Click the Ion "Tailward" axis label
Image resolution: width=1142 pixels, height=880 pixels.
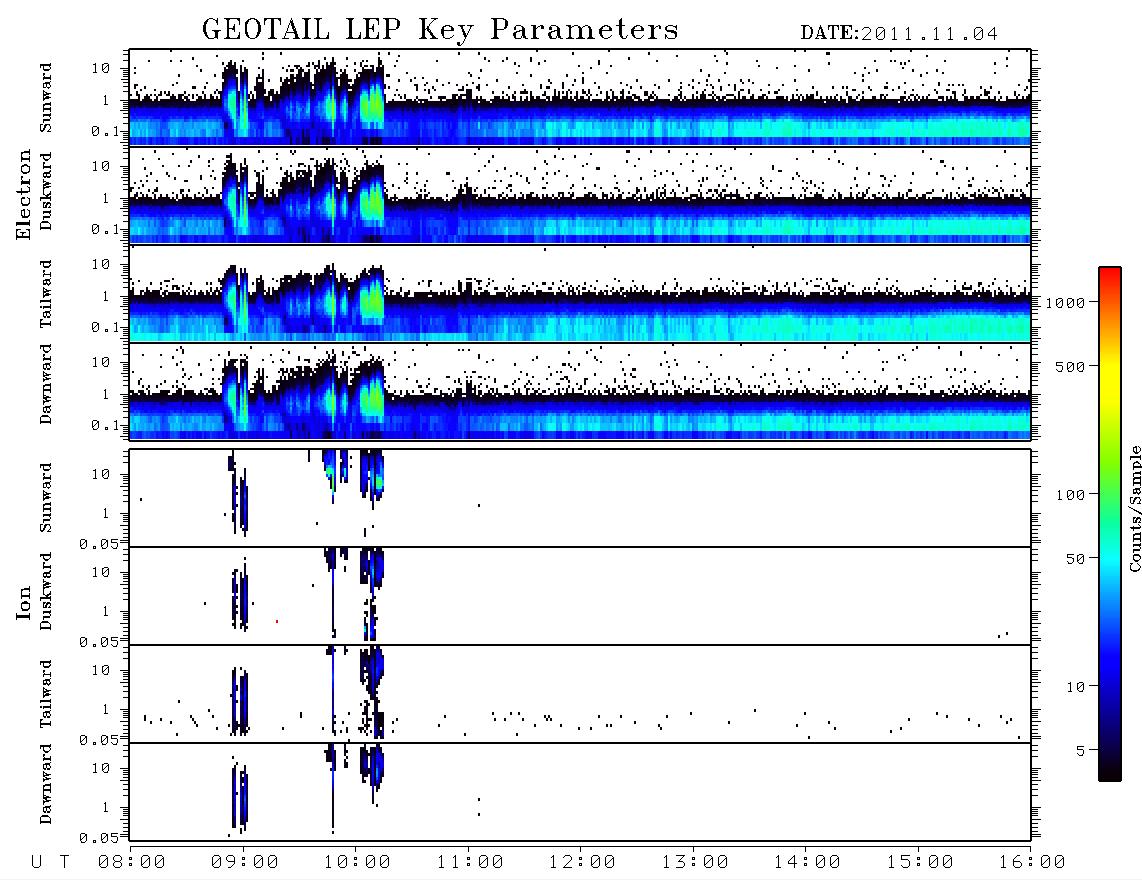point(45,694)
